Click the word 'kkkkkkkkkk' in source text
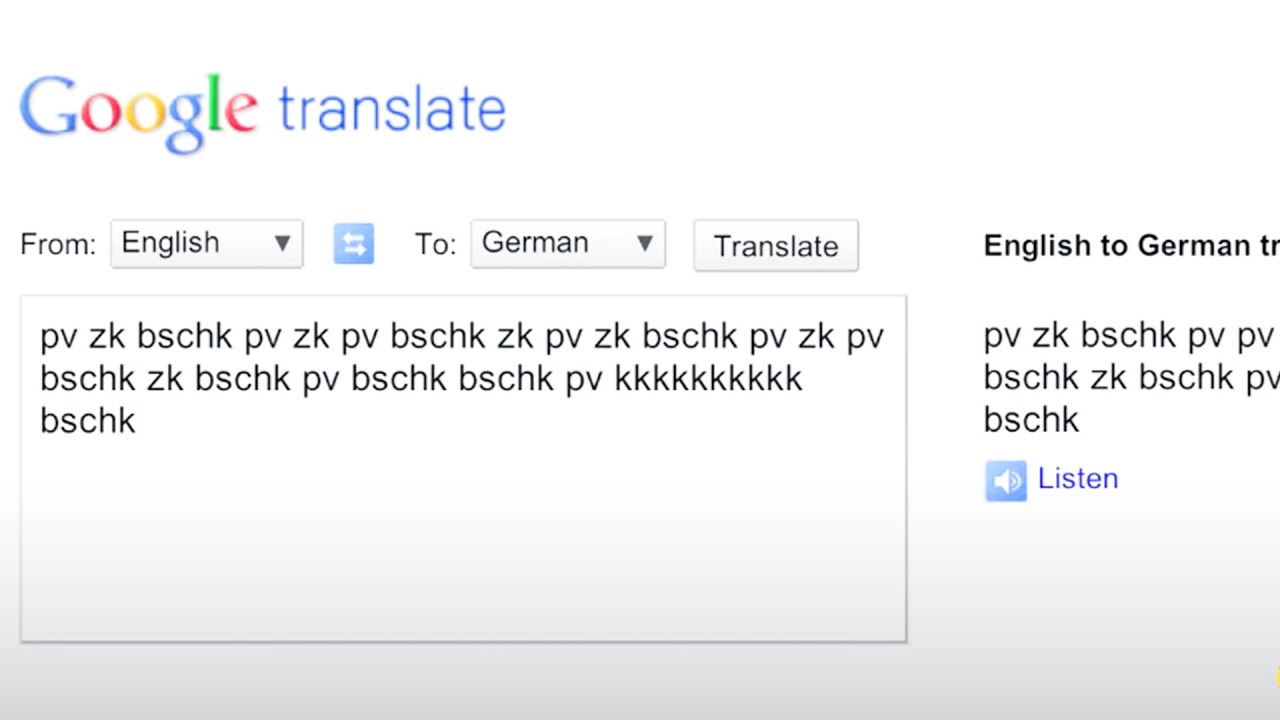Viewport: 1280px width, 720px height. [x=709, y=378]
